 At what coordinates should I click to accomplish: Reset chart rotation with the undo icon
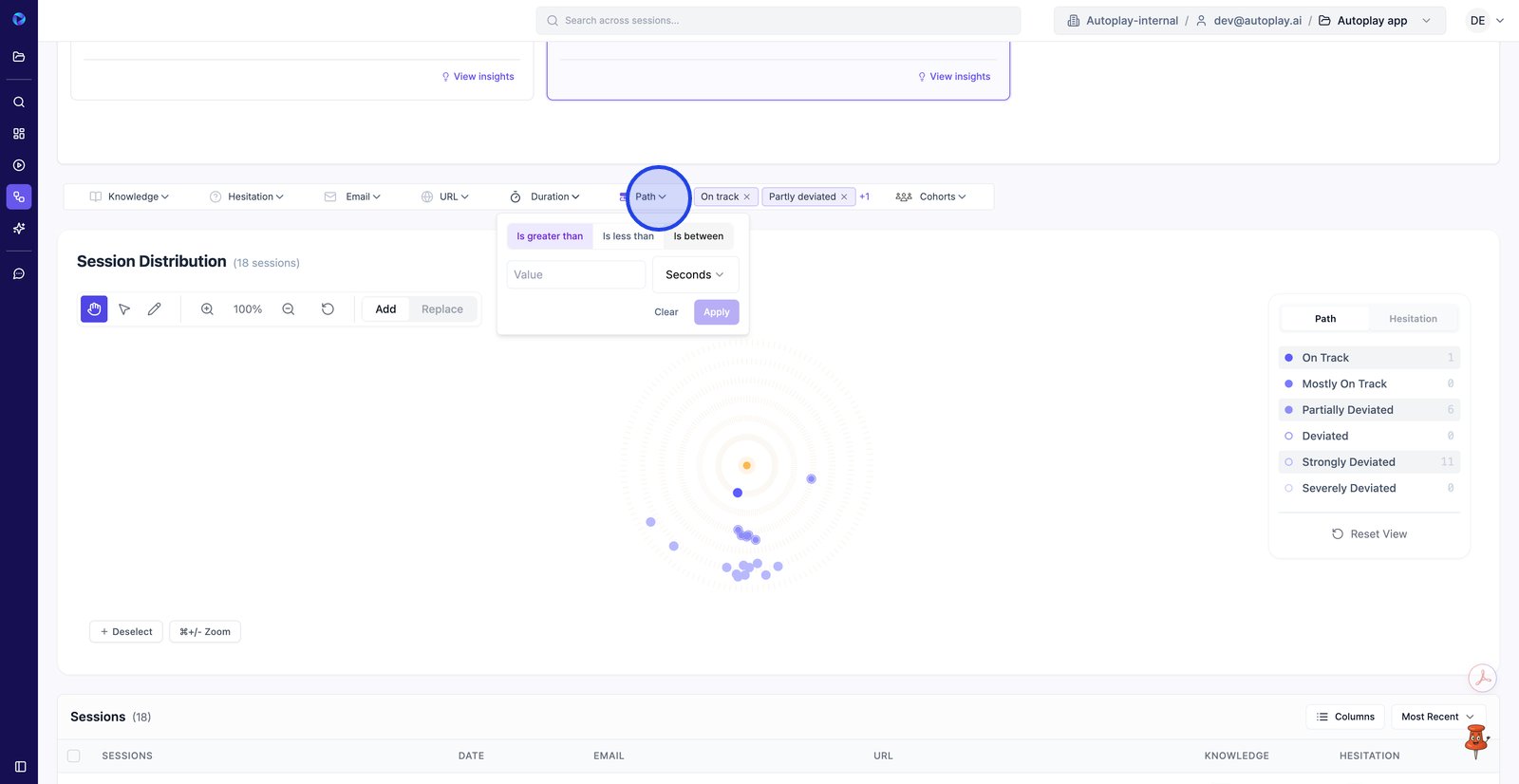click(328, 309)
